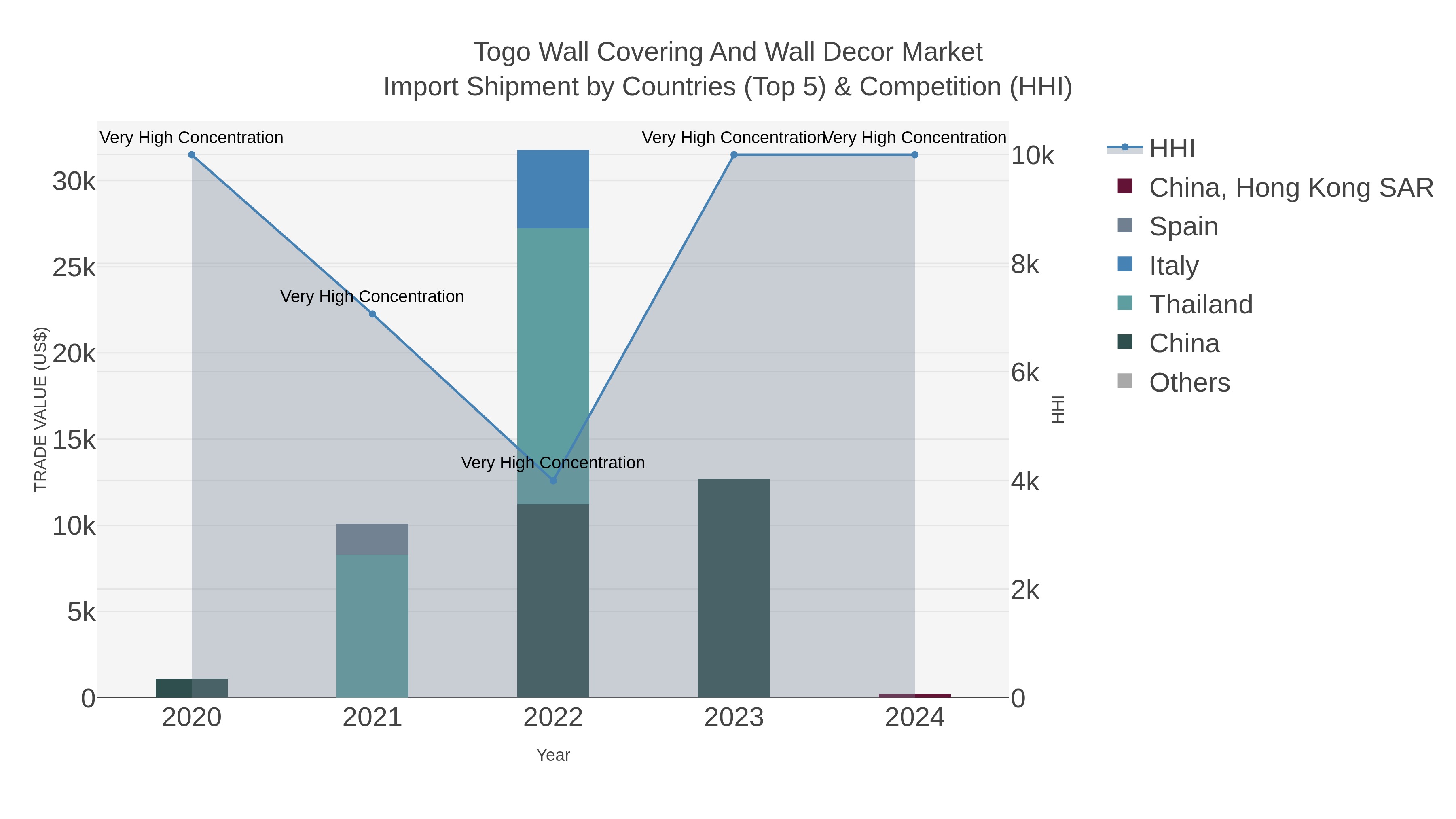The width and height of the screenshot is (1456, 819).
Task: Click the Thailand segment of 2021 bar
Action: coord(372,626)
